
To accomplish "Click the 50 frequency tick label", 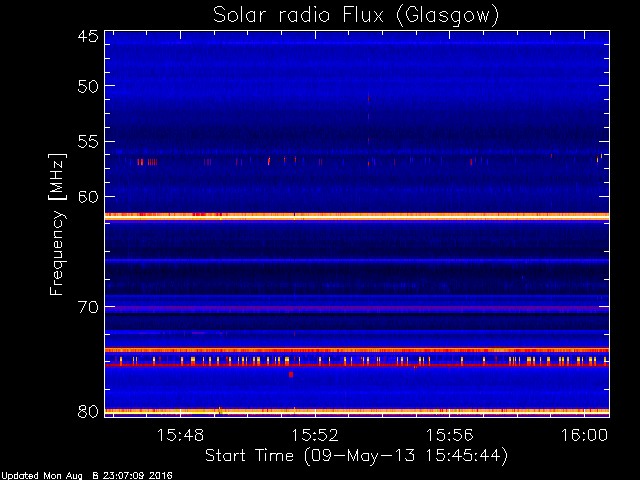I will (88, 87).
